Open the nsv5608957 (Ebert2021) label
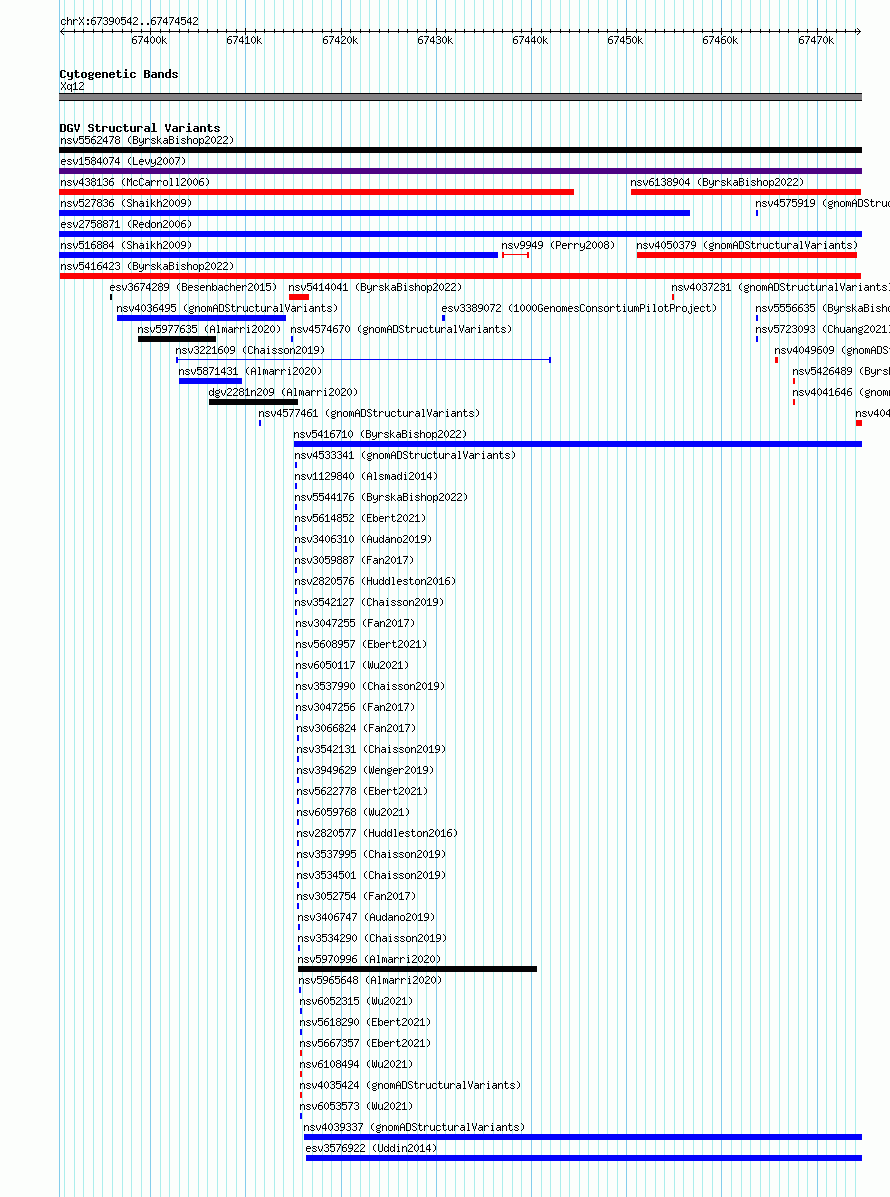 click(x=361, y=644)
